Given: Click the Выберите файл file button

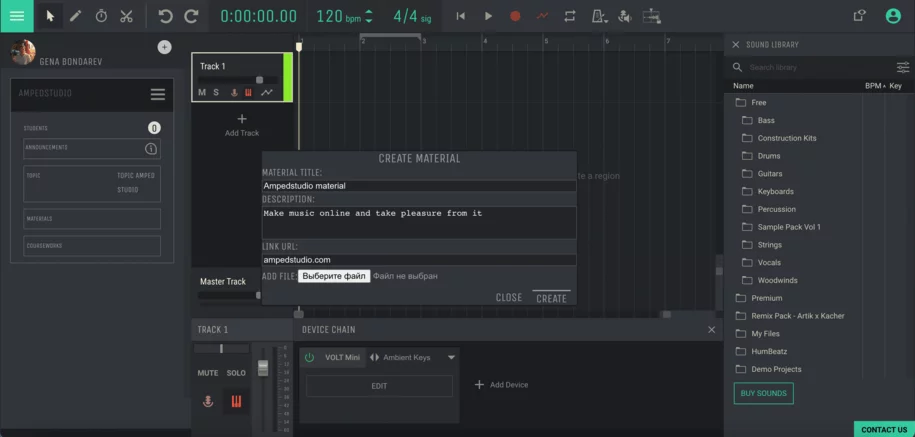Looking at the screenshot, I should click(334, 276).
